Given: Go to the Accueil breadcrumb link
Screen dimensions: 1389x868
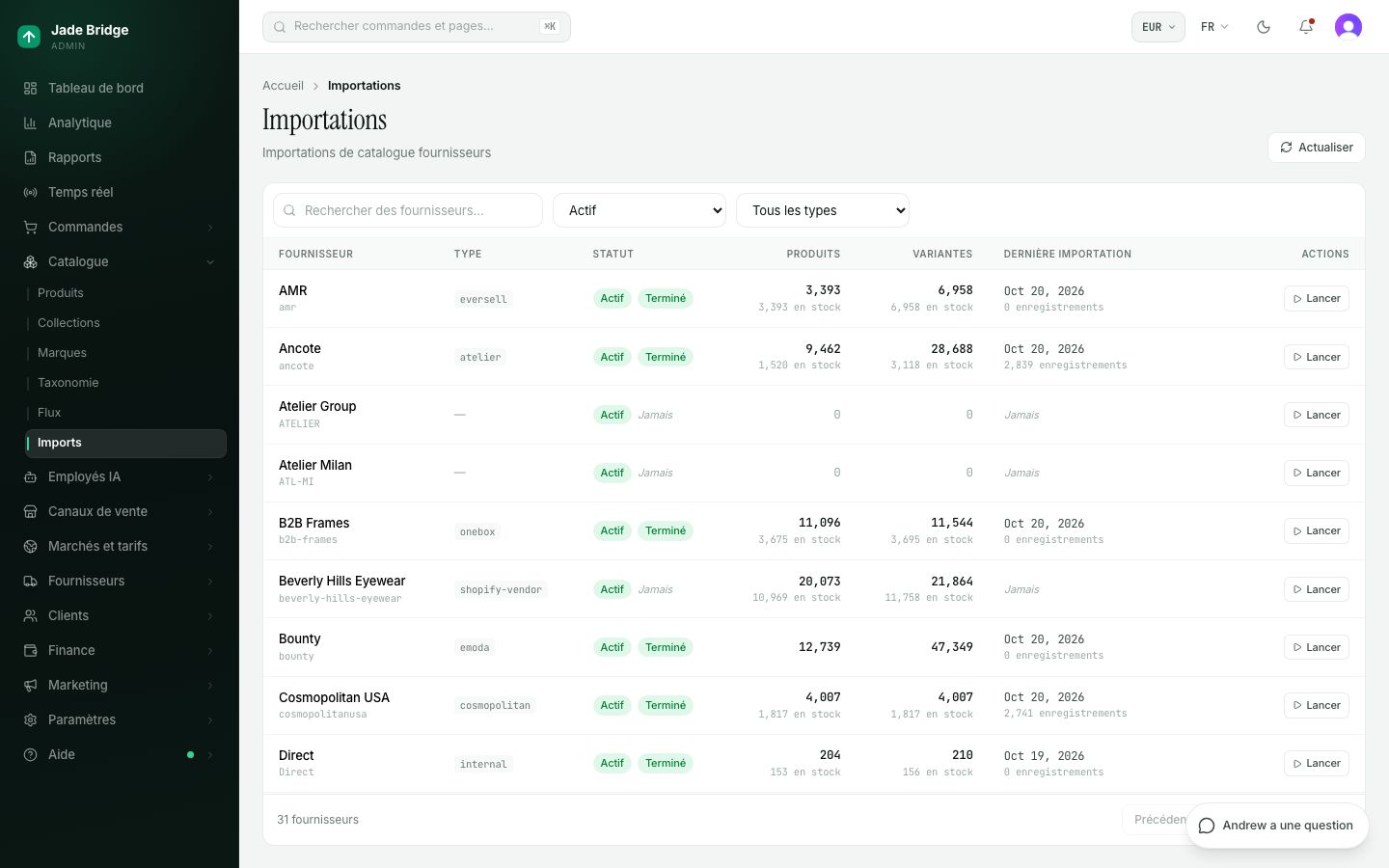Looking at the screenshot, I should coord(283,86).
